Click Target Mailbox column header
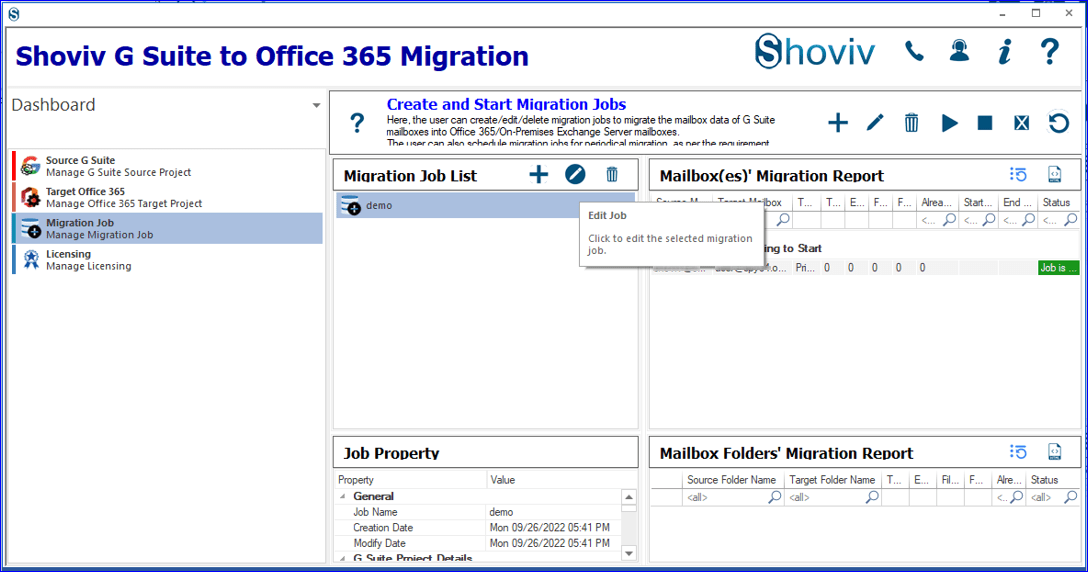1088x572 pixels. tap(752, 203)
